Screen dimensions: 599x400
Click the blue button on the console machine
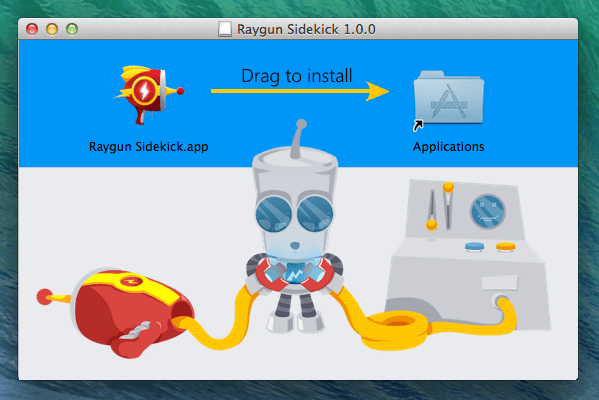[x=474, y=247]
